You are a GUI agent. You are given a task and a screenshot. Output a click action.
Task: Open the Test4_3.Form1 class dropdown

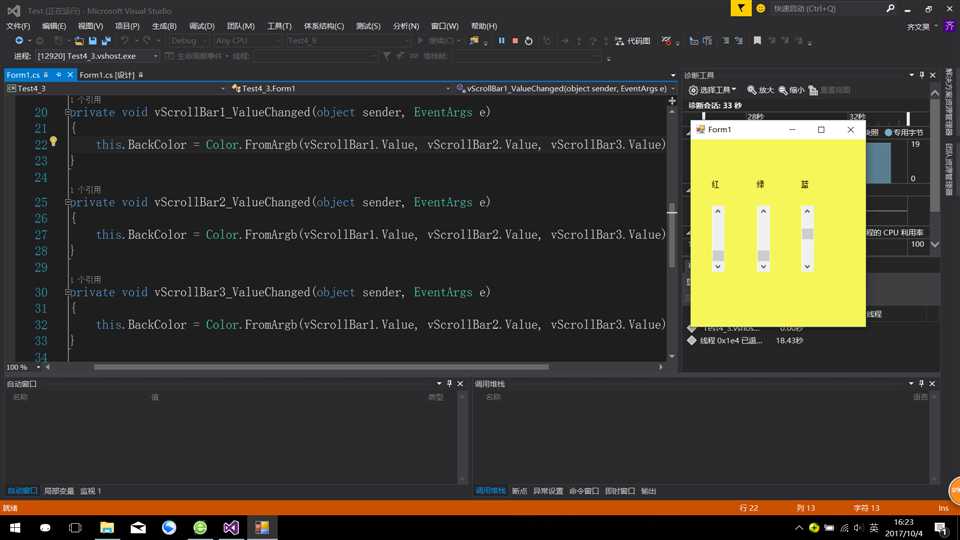(x=340, y=89)
